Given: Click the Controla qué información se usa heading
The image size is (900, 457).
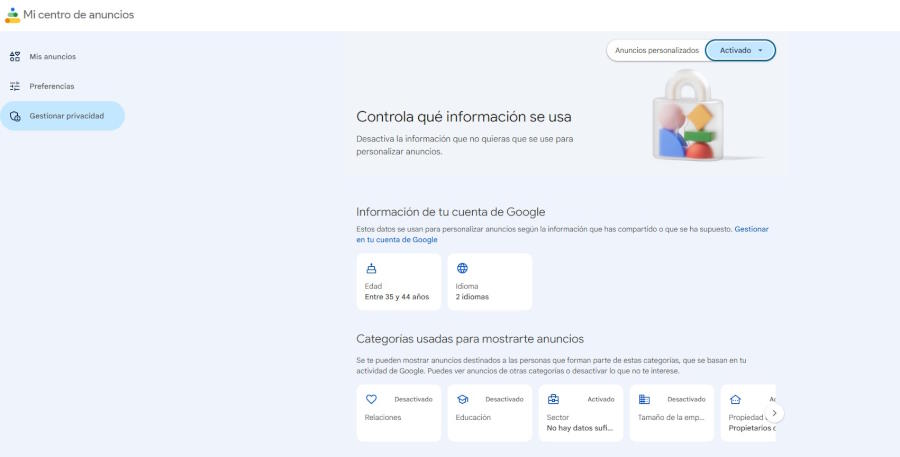Looking at the screenshot, I should point(464,117).
